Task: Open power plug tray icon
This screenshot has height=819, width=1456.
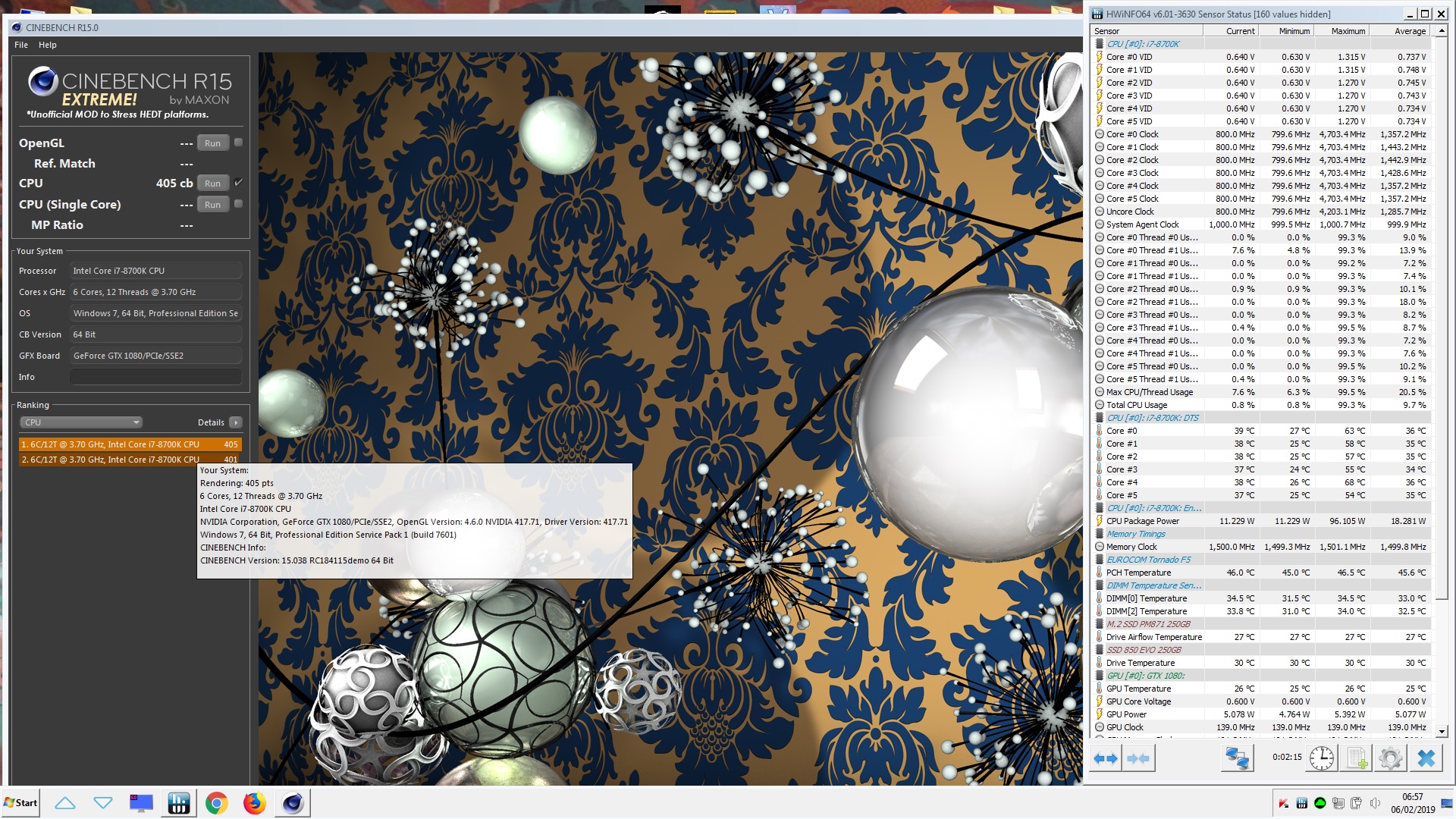Action: pyautogui.click(x=1357, y=804)
